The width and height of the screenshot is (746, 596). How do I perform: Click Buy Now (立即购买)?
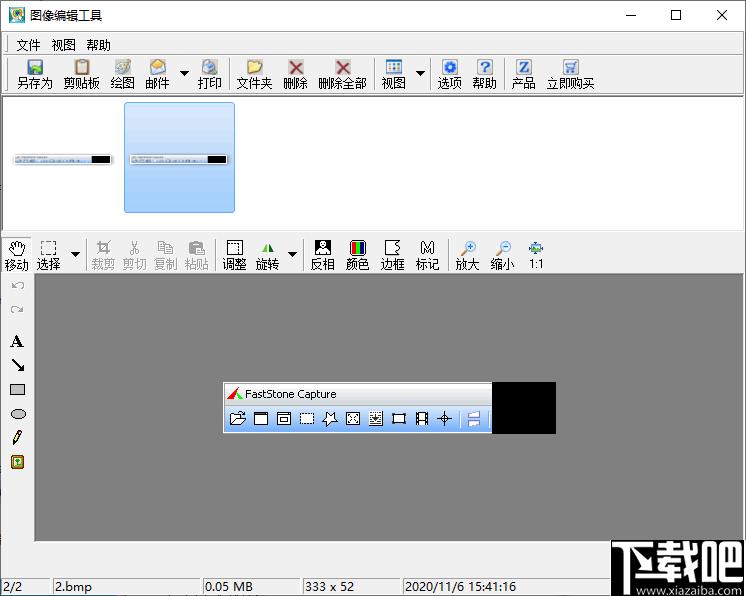coord(570,75)
